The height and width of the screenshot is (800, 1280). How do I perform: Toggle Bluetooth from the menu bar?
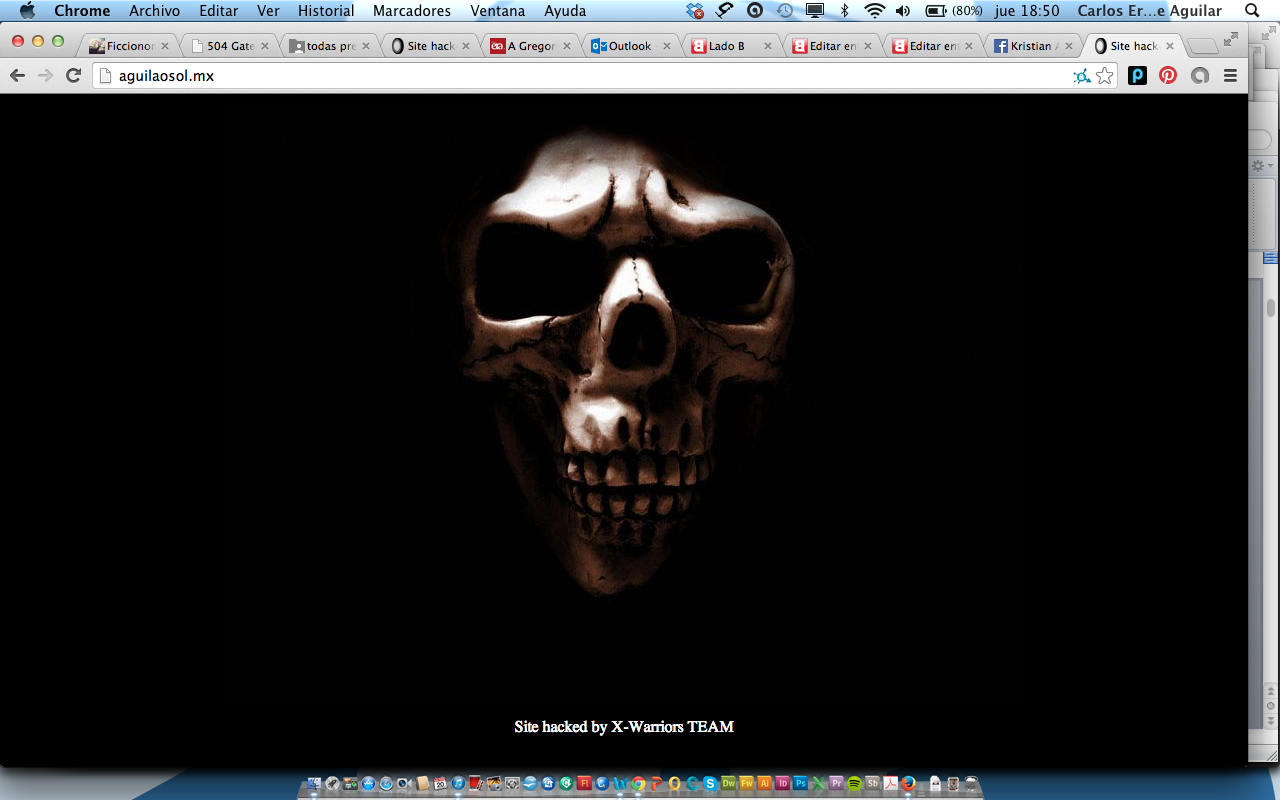tap(844, 11)
